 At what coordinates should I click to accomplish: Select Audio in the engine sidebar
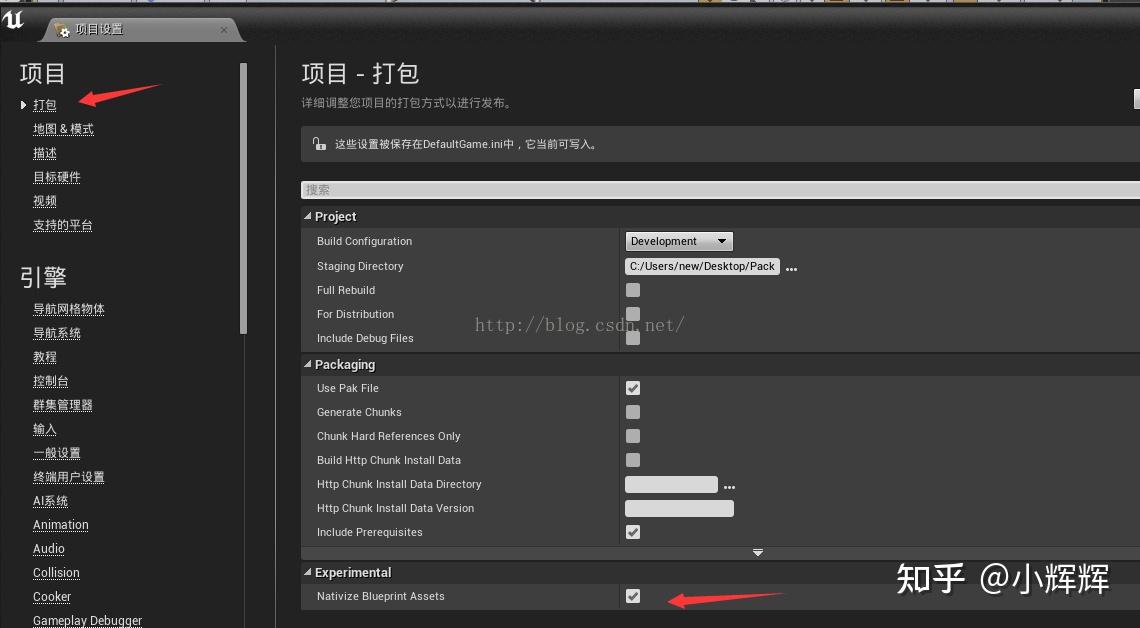click(x=48, y=548)
